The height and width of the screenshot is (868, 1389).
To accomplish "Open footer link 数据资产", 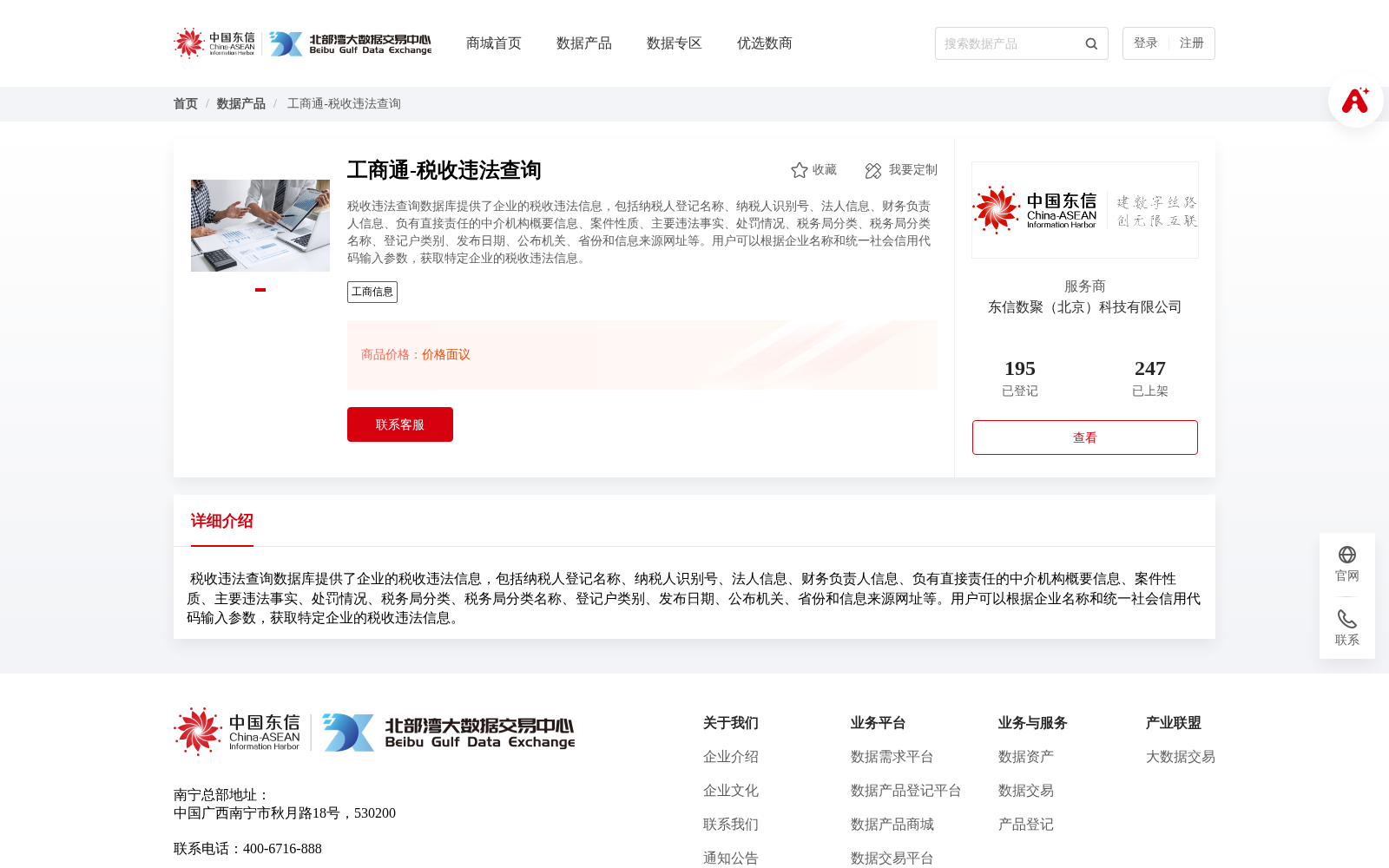I will pyautogui.click(x=1026, y=757).
